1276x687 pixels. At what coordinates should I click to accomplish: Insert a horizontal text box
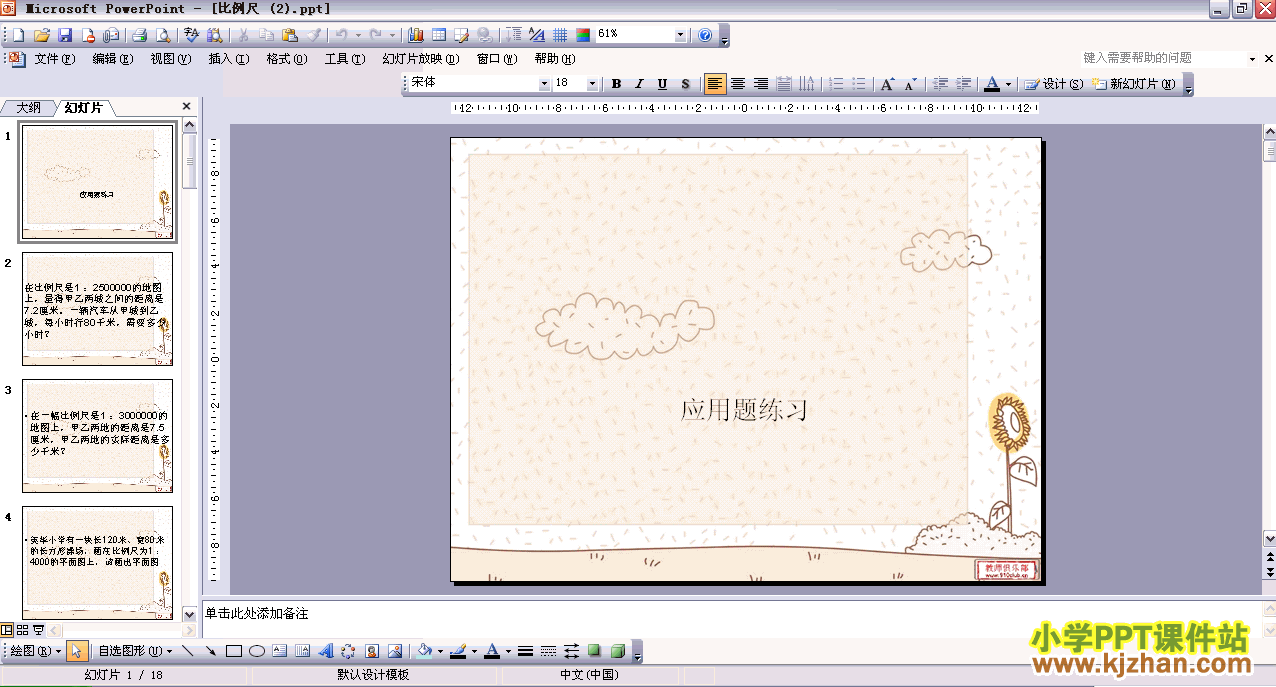(280, 651)
